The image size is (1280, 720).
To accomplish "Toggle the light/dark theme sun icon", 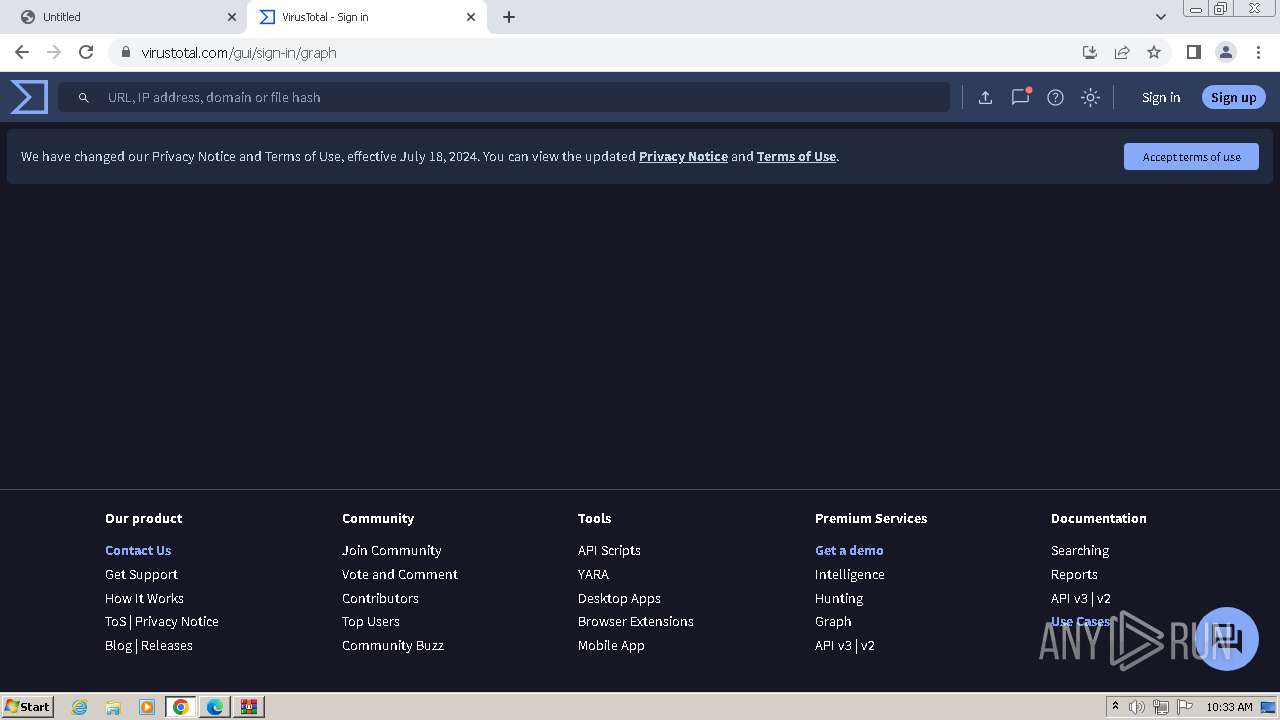I will click(x=1090, y=97).
